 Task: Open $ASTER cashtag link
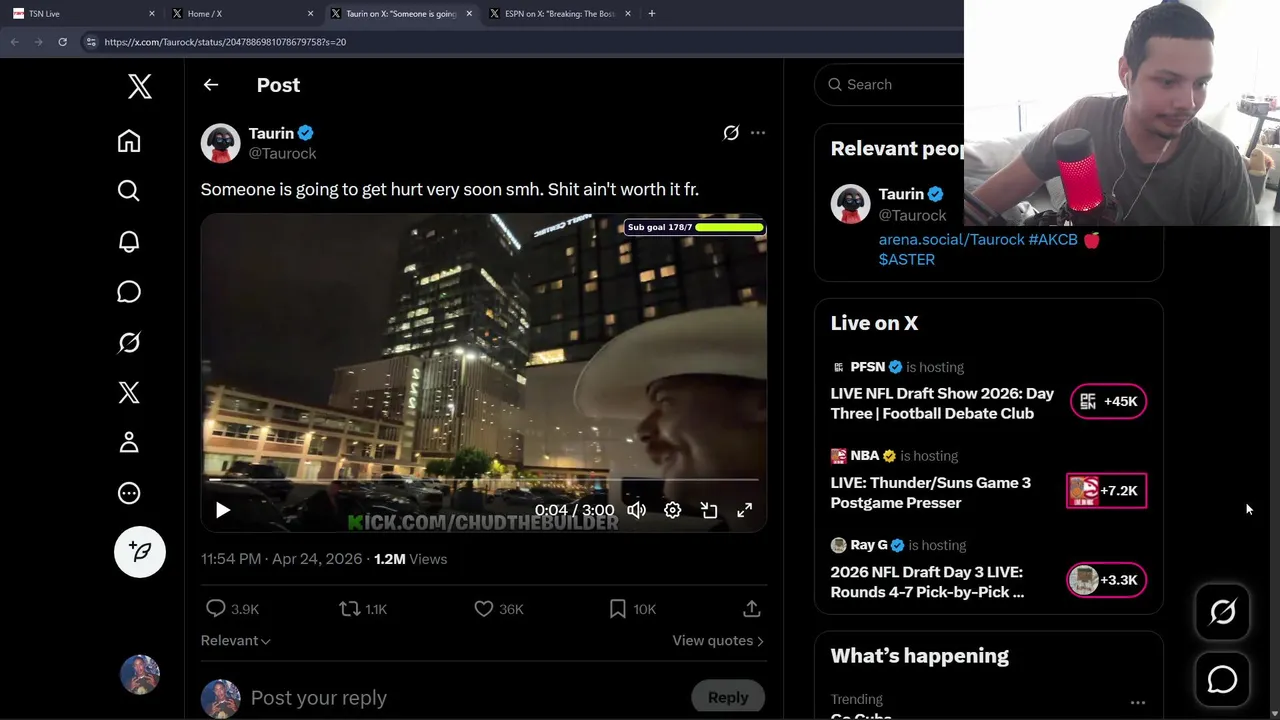(907, 259)
